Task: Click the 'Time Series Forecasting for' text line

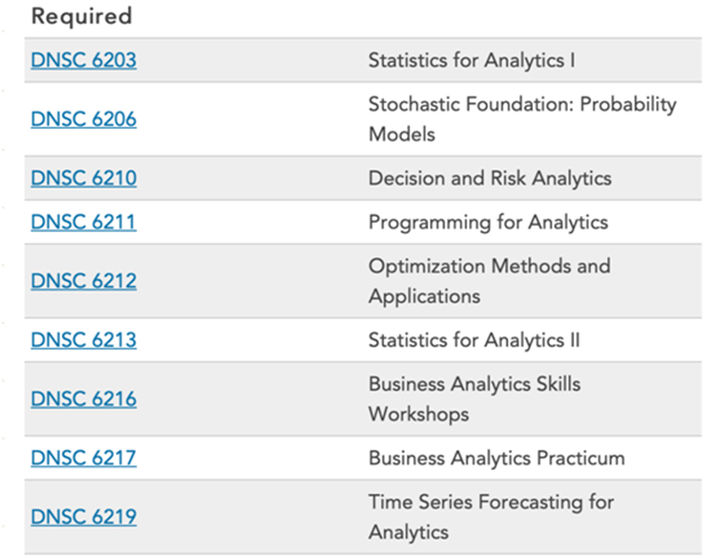Action: tap(491, 502)
